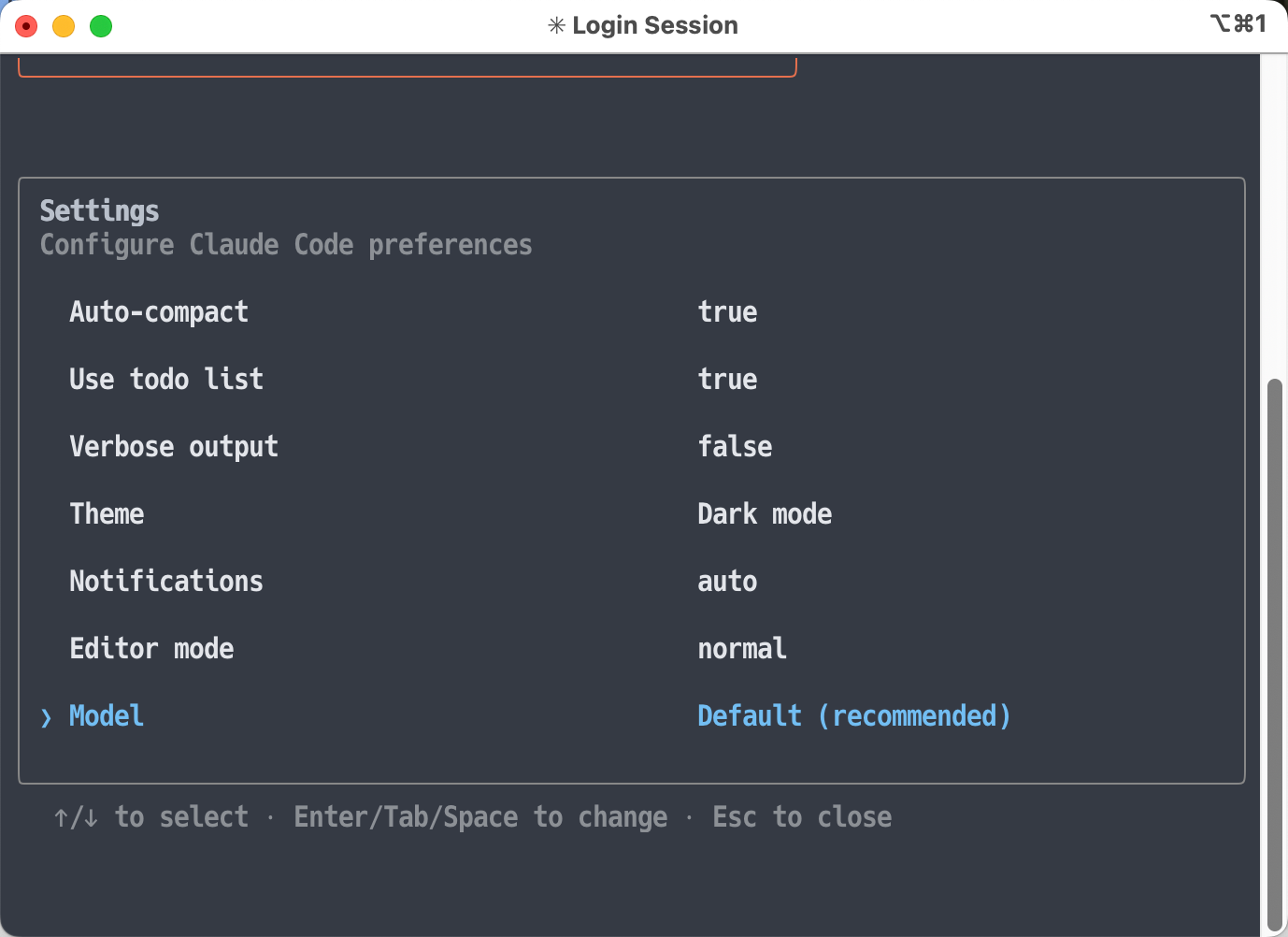Close the Login Session window
The image size is (1288, 937).
pyautogui.click(x=26, y=26)
